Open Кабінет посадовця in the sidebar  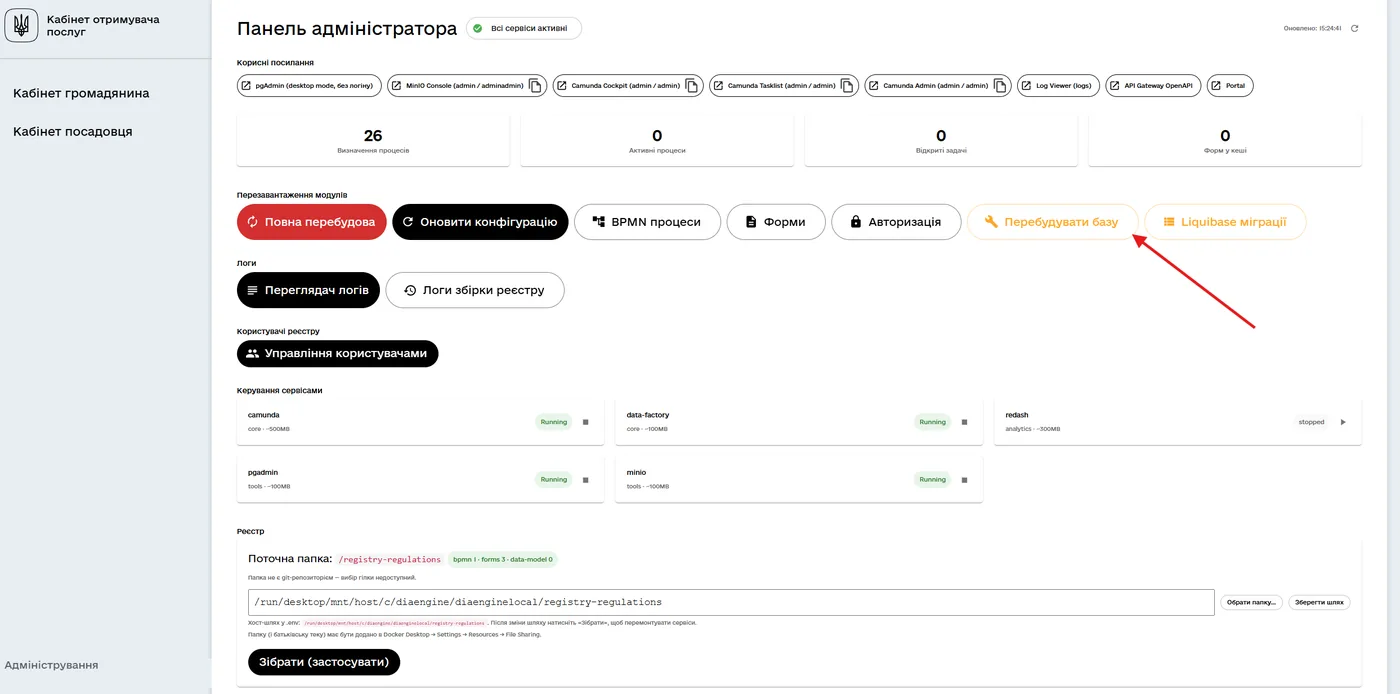73,131
